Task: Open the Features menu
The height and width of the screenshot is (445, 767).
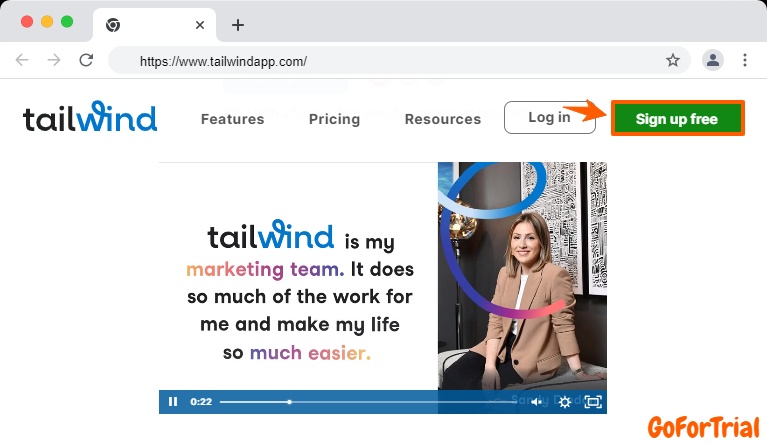Action: coord(232,119)
